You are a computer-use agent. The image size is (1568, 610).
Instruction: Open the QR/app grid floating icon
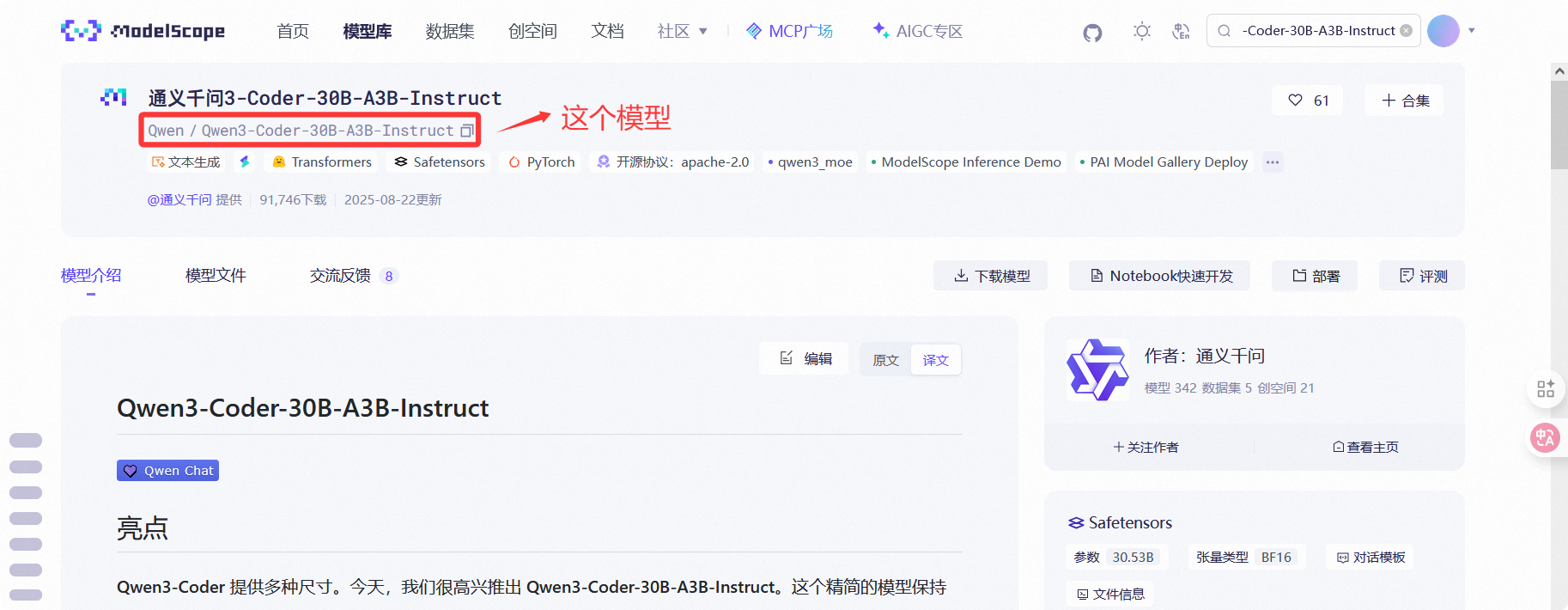(x=1546, y=389)
